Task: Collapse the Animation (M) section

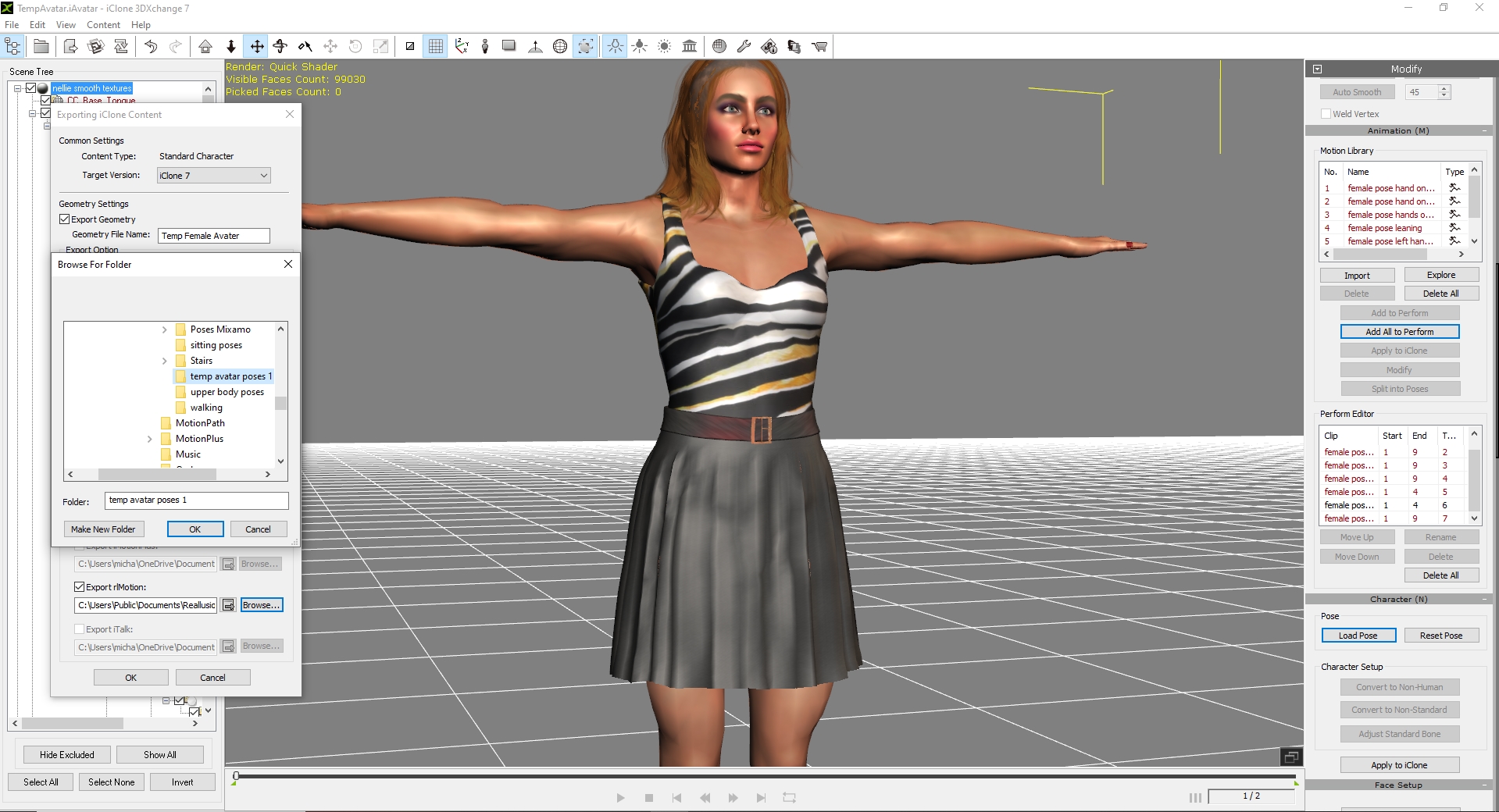Action: click(1484, 130)
